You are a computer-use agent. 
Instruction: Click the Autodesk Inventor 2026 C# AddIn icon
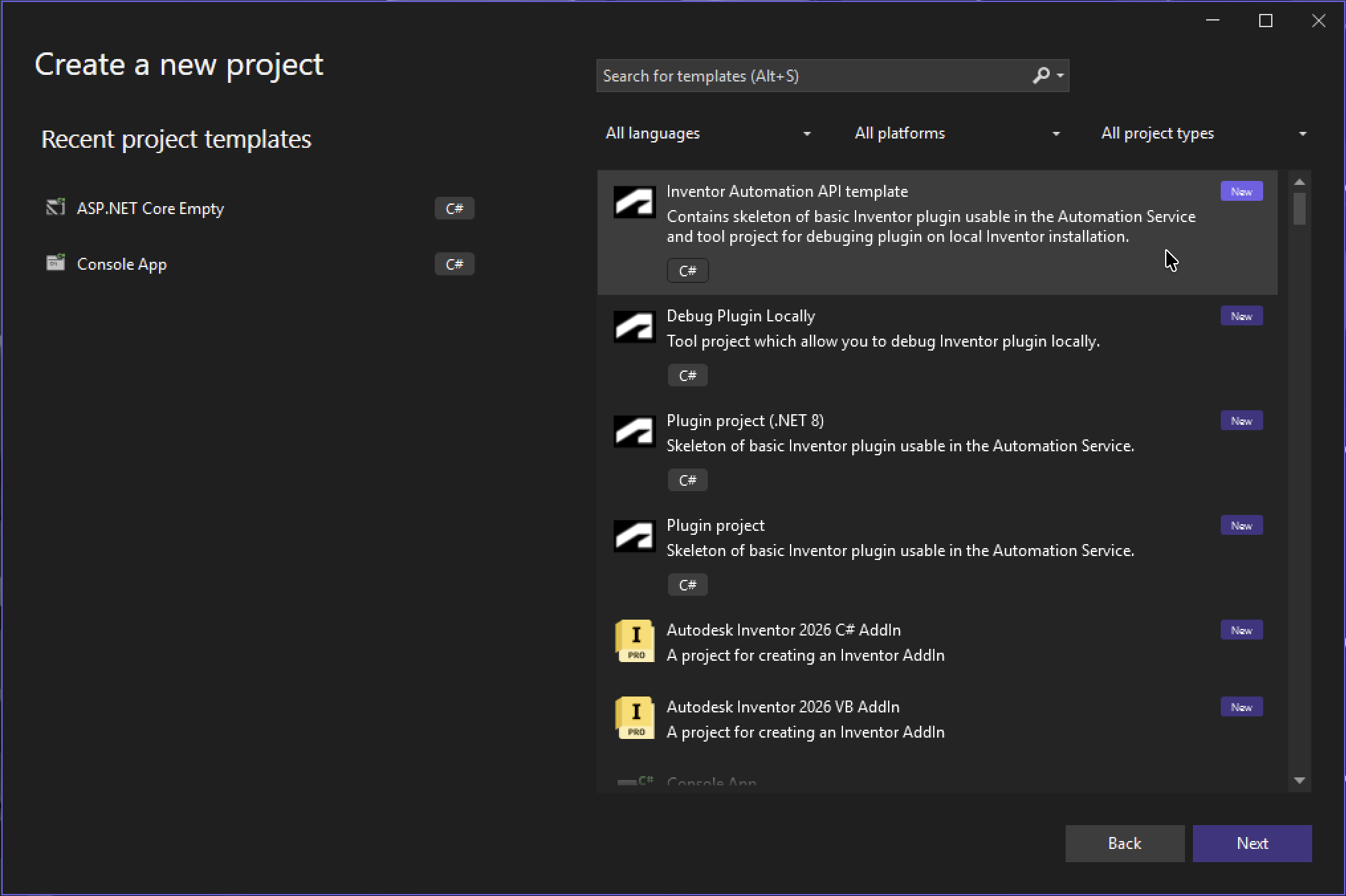pos(635,641)
